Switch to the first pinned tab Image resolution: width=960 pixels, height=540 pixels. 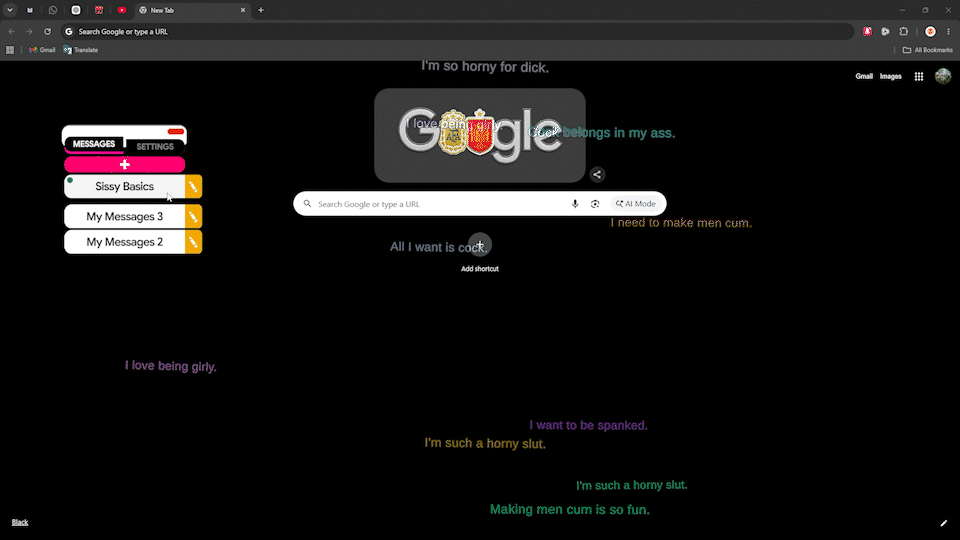click(x=30, y=10)
